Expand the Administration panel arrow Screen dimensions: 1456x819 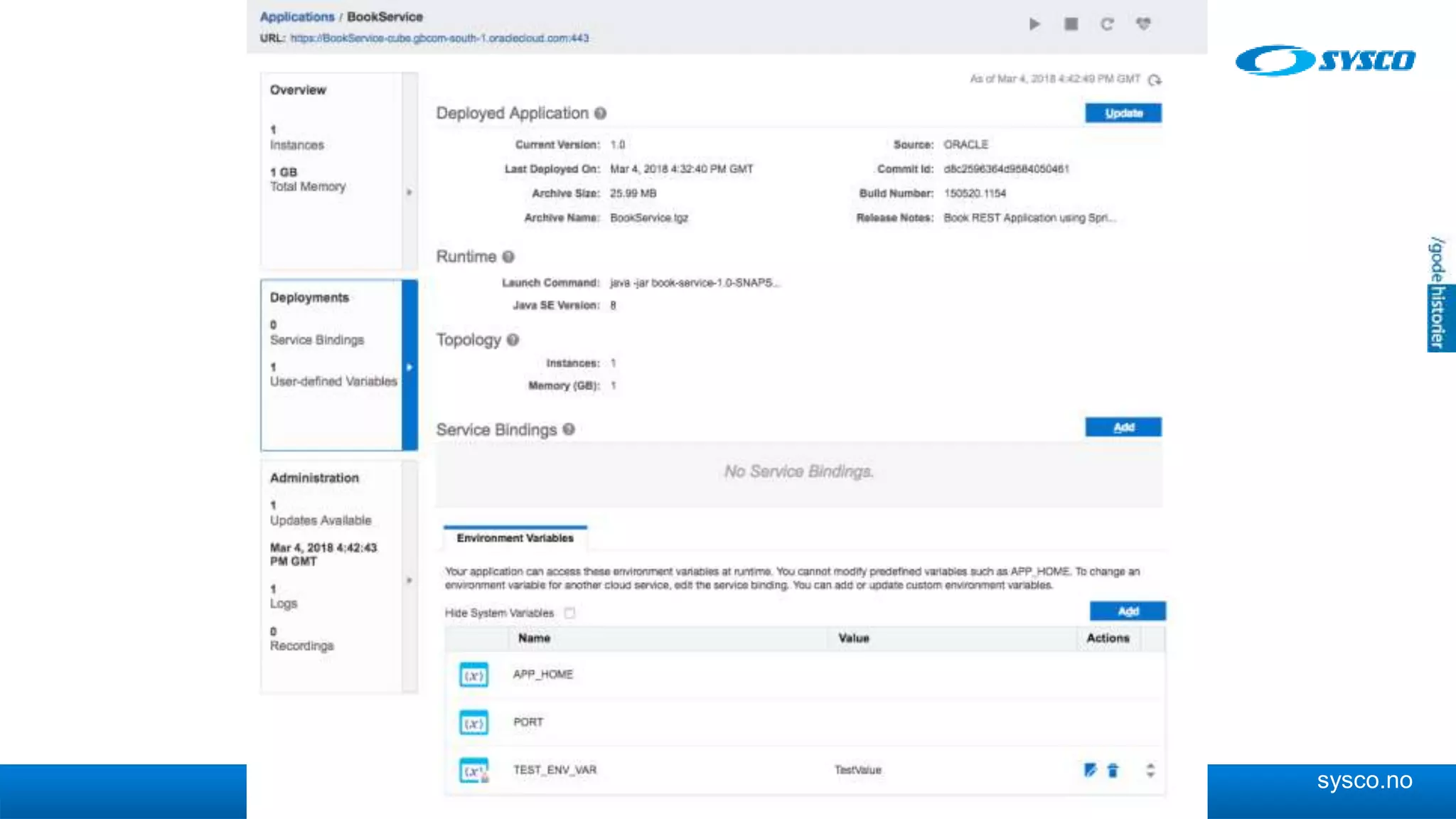point(409,580)
